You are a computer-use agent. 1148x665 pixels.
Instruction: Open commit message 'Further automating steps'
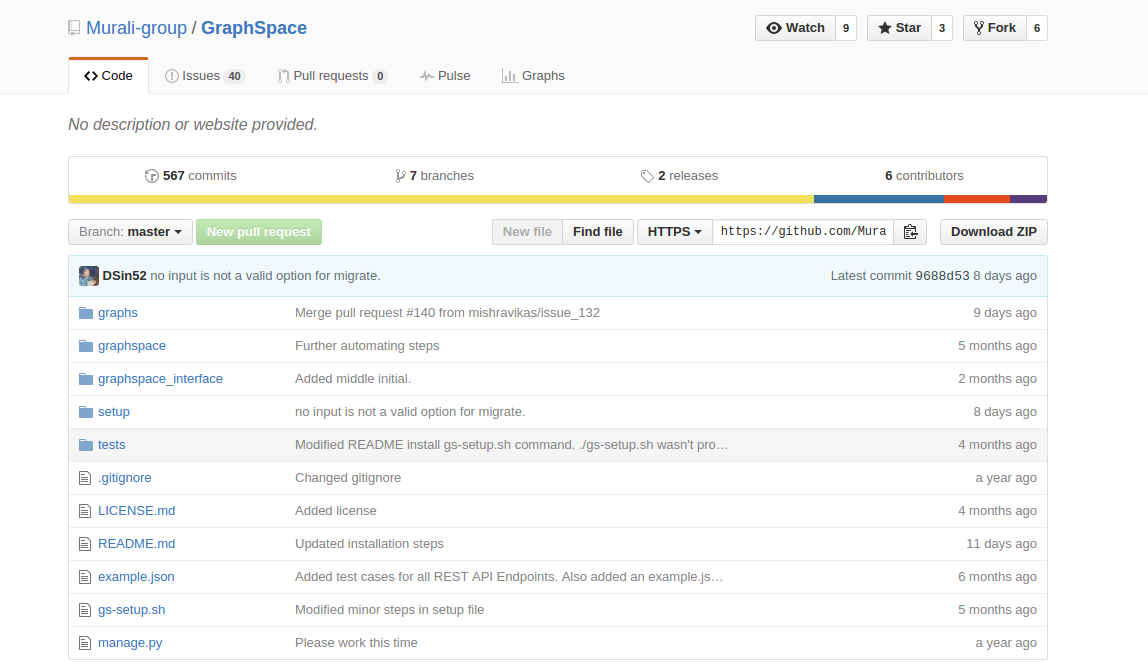(367, 346)
